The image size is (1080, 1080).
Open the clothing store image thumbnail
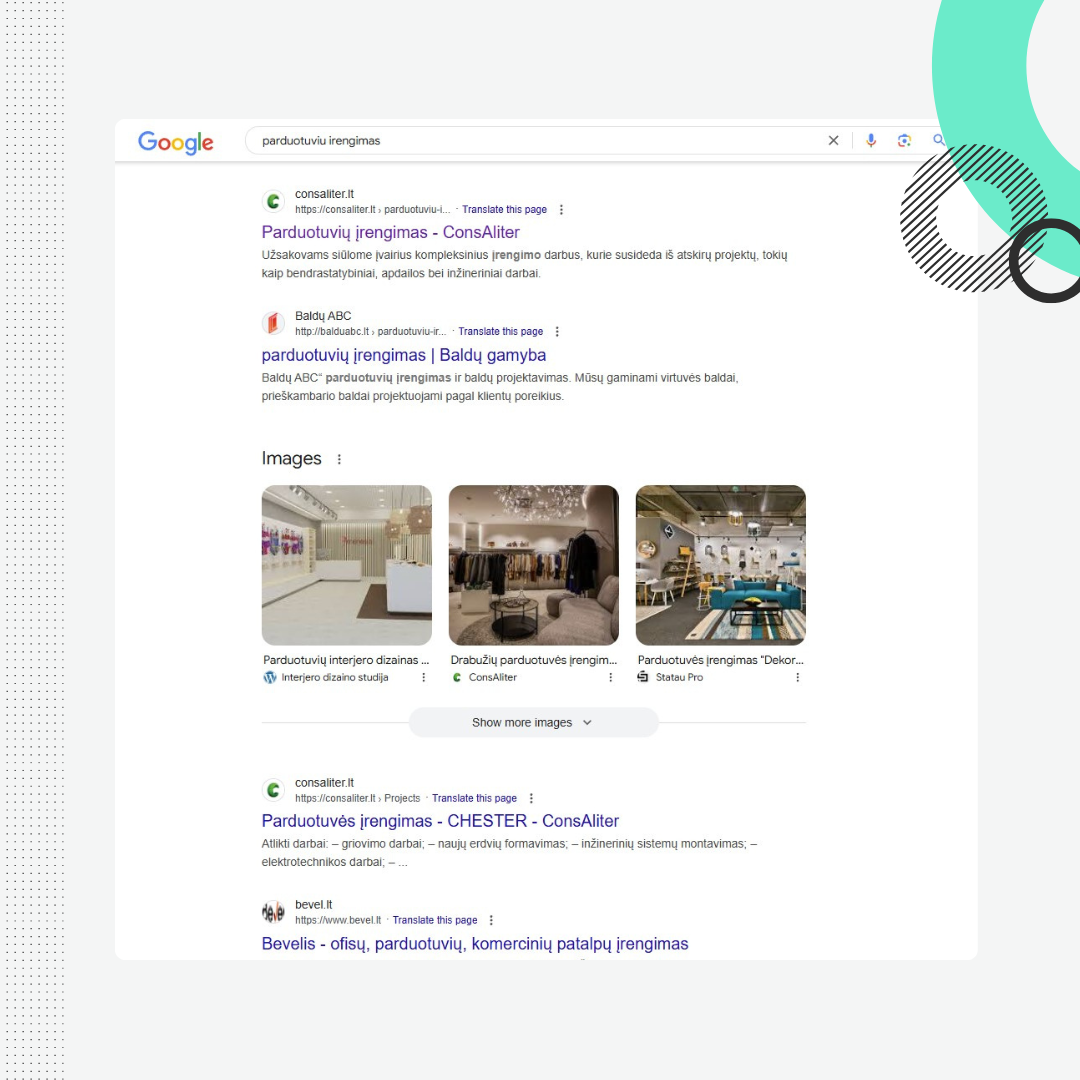coord(533,565)
